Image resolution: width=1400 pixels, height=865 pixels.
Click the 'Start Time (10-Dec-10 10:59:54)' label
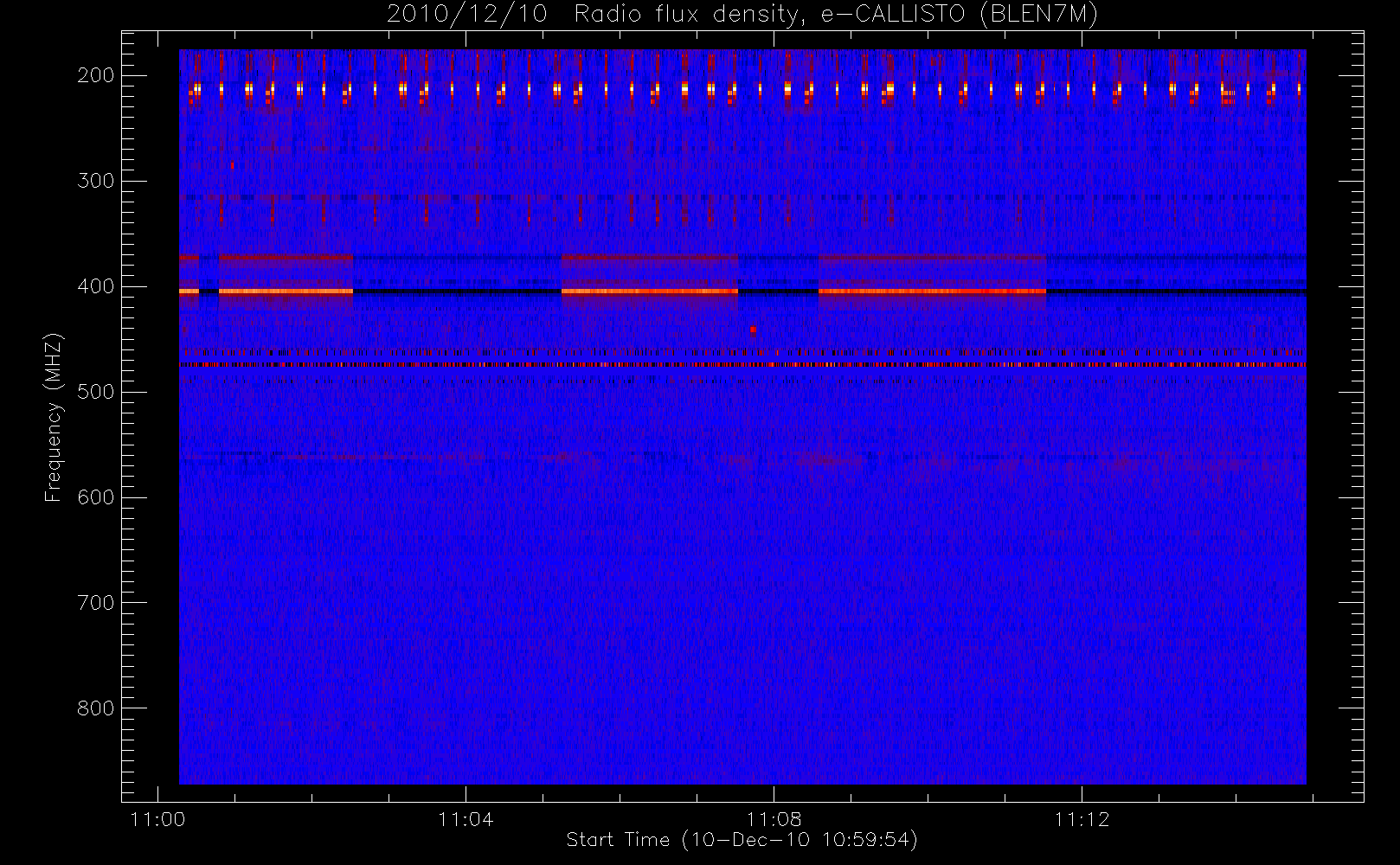click(x=742, y=840)
